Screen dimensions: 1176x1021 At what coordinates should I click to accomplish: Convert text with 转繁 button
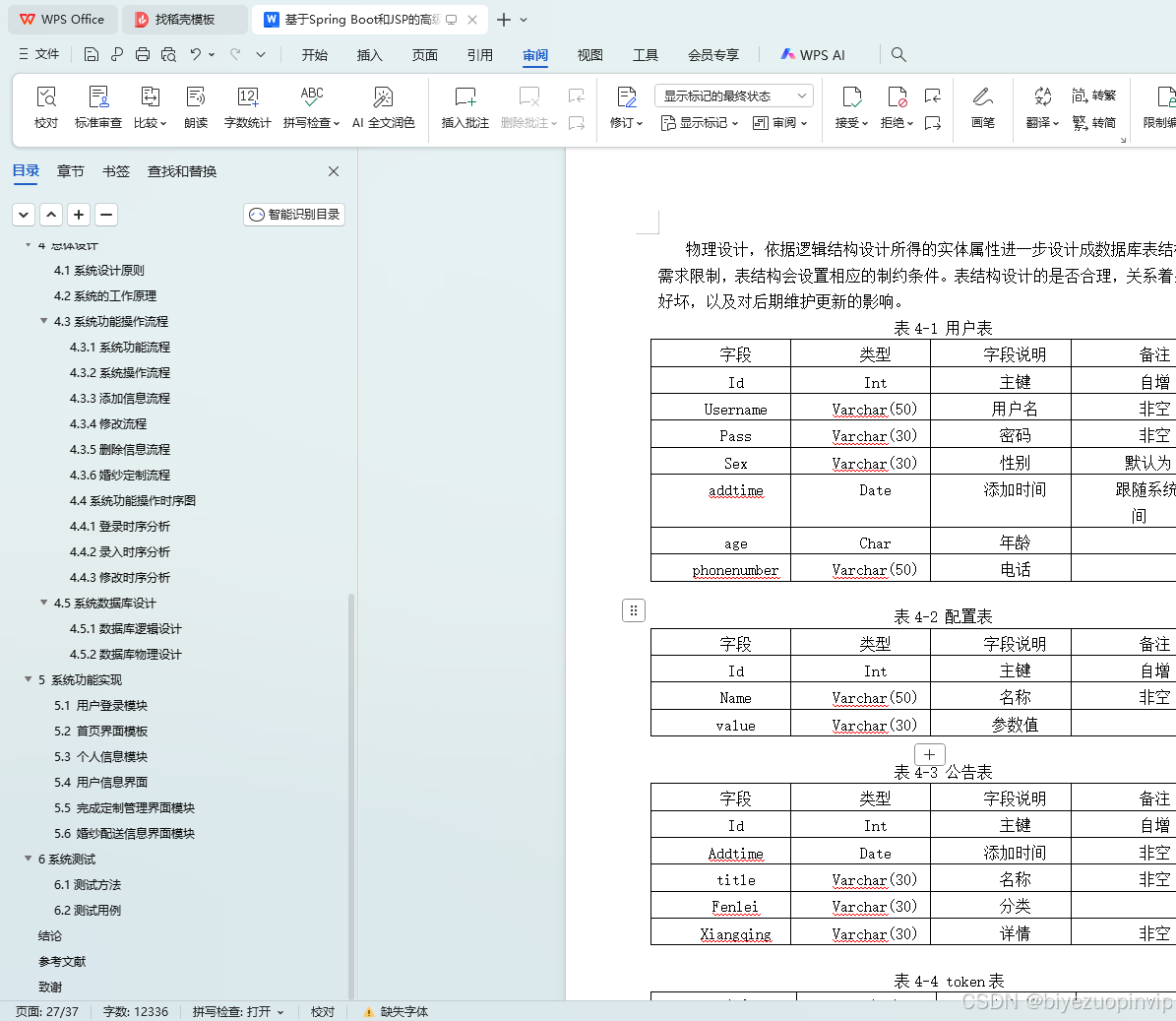1094,96
